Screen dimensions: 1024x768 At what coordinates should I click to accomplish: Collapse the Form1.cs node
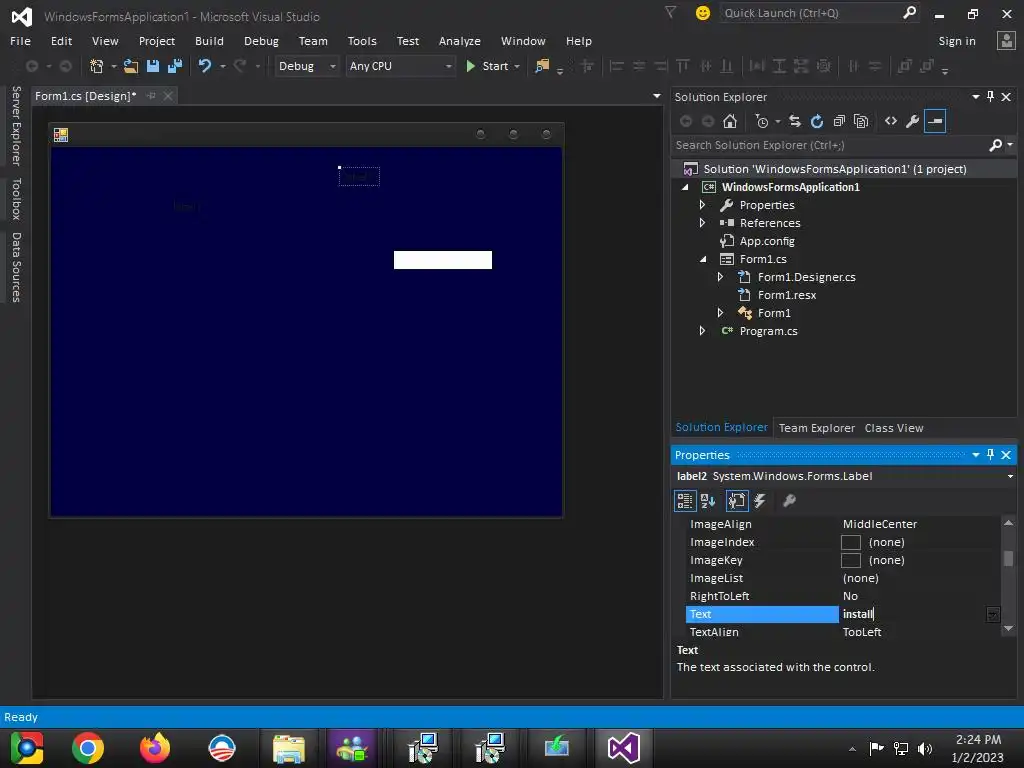(703, 259)
